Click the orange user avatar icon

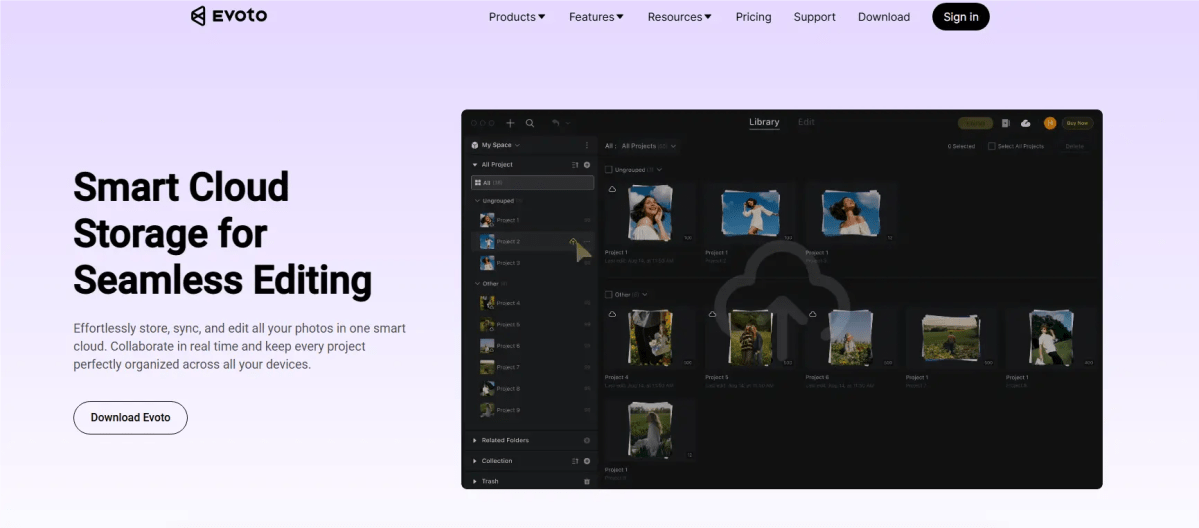point(1050,123)
